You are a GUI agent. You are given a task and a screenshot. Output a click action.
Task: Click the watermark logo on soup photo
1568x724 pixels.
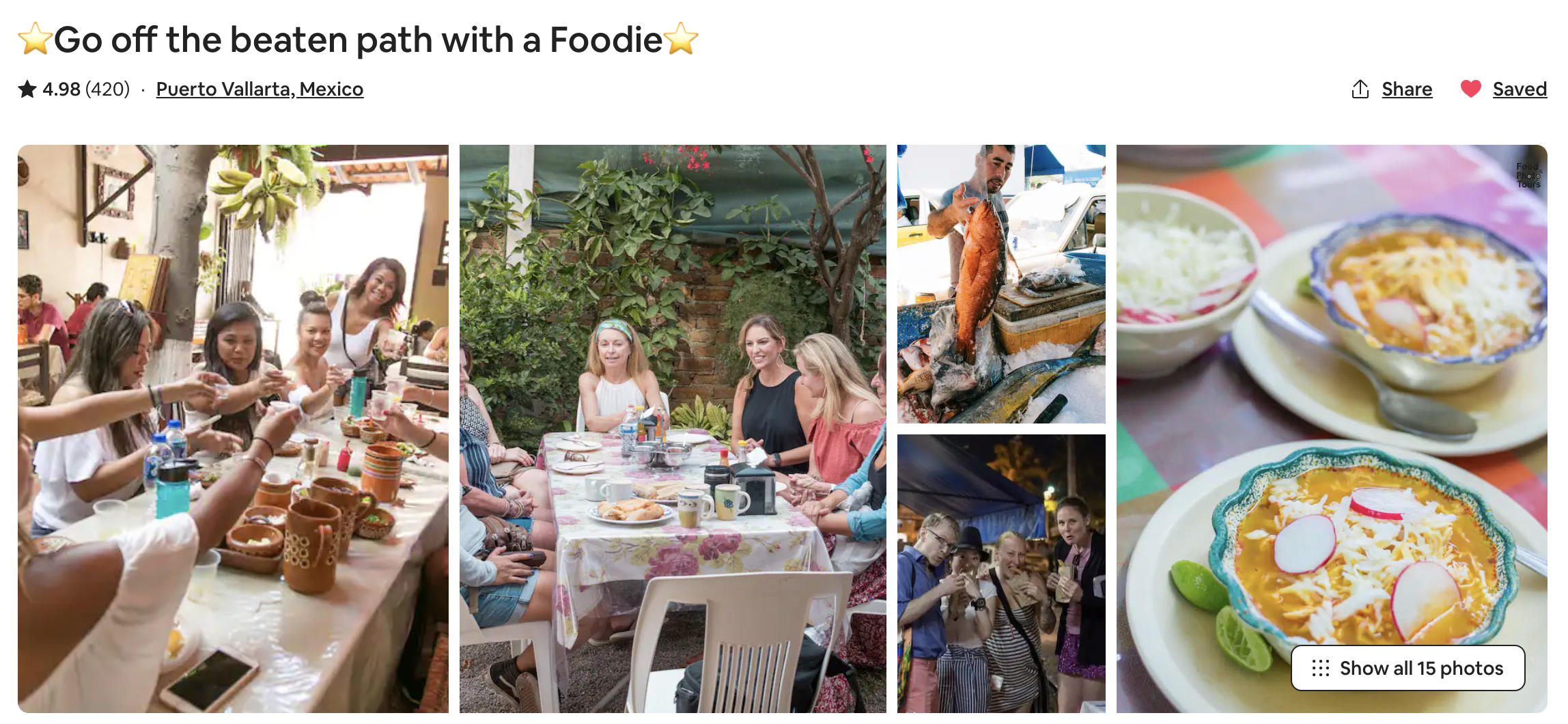click(1528, 175)
